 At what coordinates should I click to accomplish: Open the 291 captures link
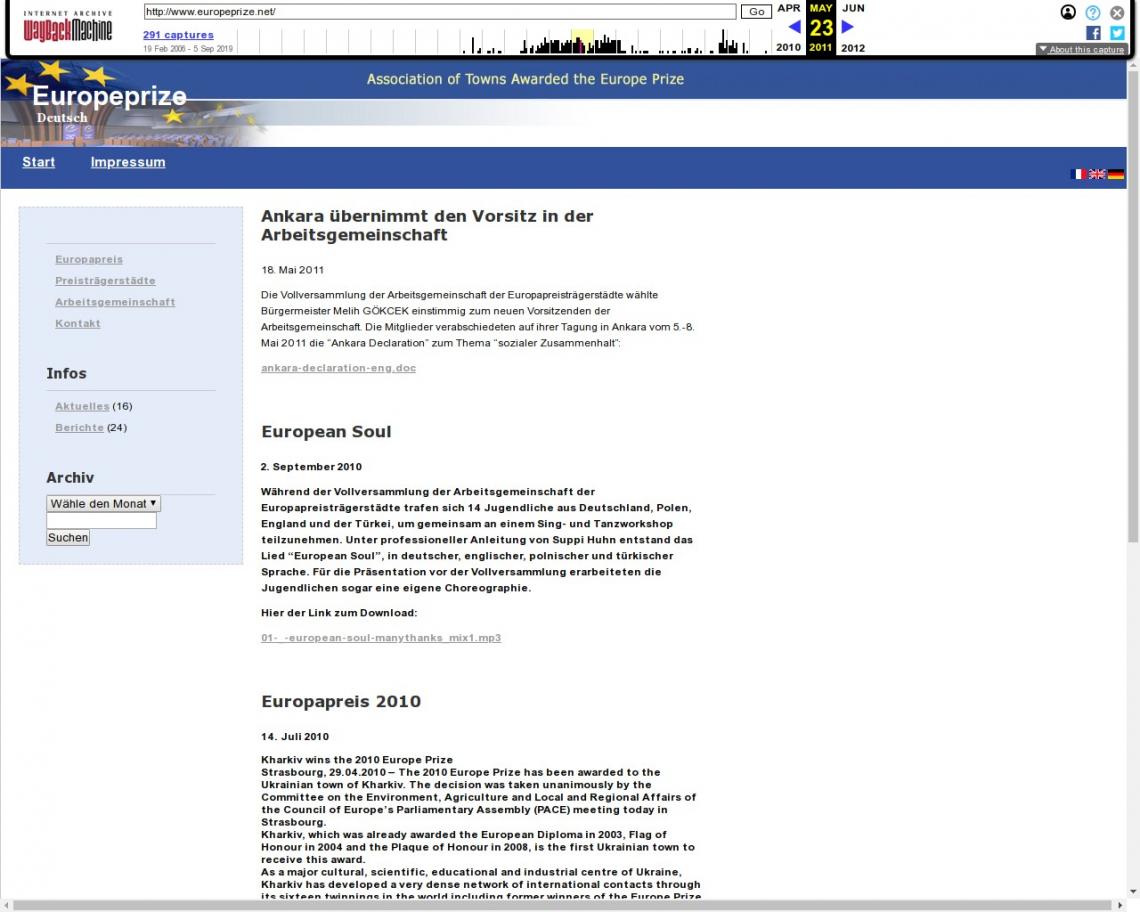(178, 35)
